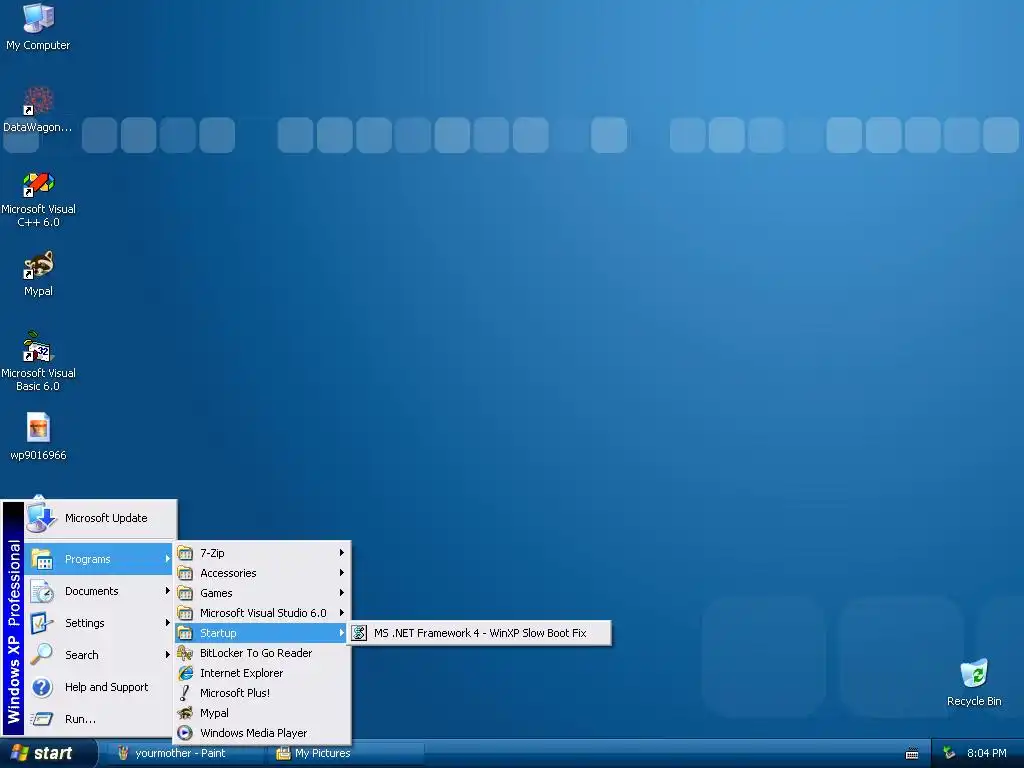Click the Documents icon in Start menu
The image size is (1024, 768).
42,591
